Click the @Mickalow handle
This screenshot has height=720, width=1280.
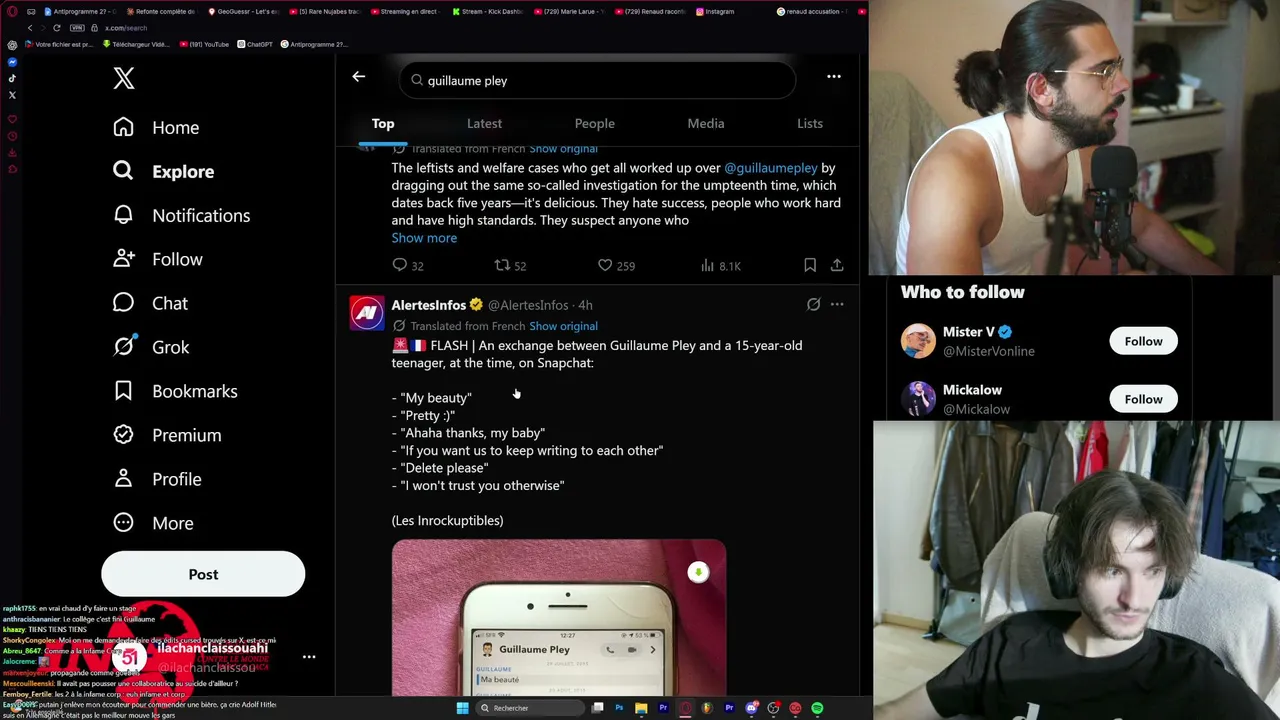[x=976, y=409]
